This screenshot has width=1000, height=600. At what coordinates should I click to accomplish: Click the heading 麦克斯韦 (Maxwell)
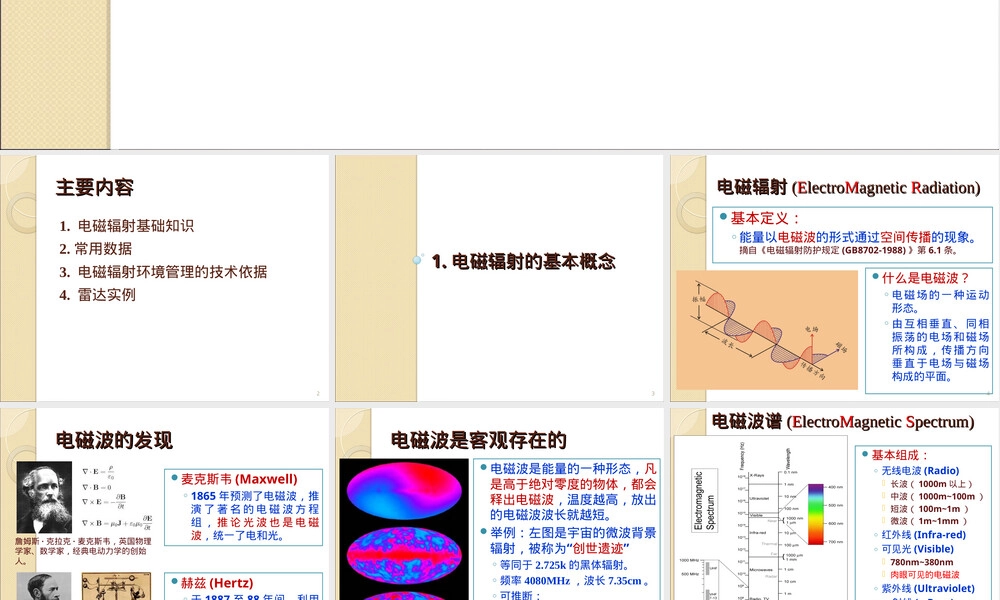click(x=239, y=479)
